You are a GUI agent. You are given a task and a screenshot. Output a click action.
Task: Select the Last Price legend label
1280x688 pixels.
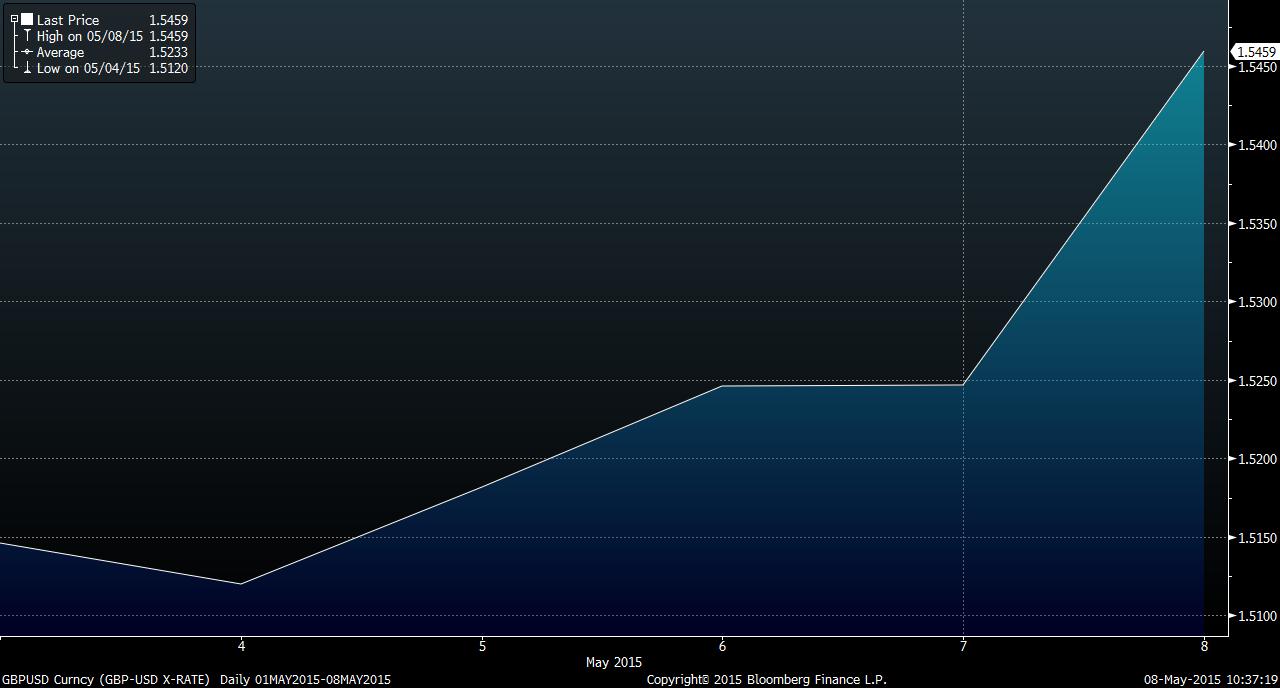point(67,20)
